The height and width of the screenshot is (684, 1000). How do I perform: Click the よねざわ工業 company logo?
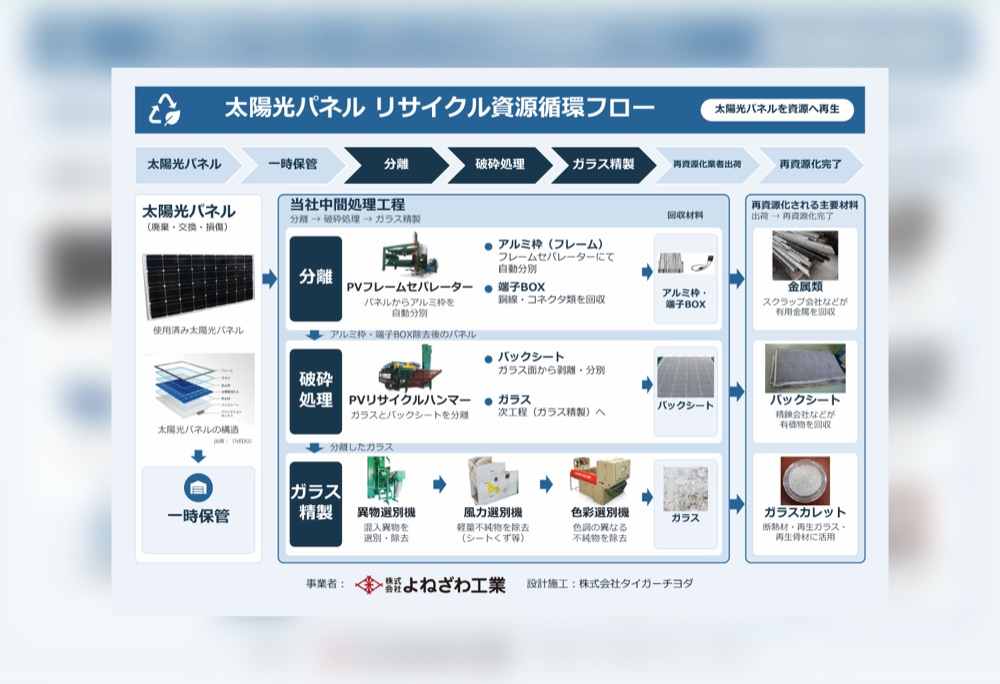point(430,585)
